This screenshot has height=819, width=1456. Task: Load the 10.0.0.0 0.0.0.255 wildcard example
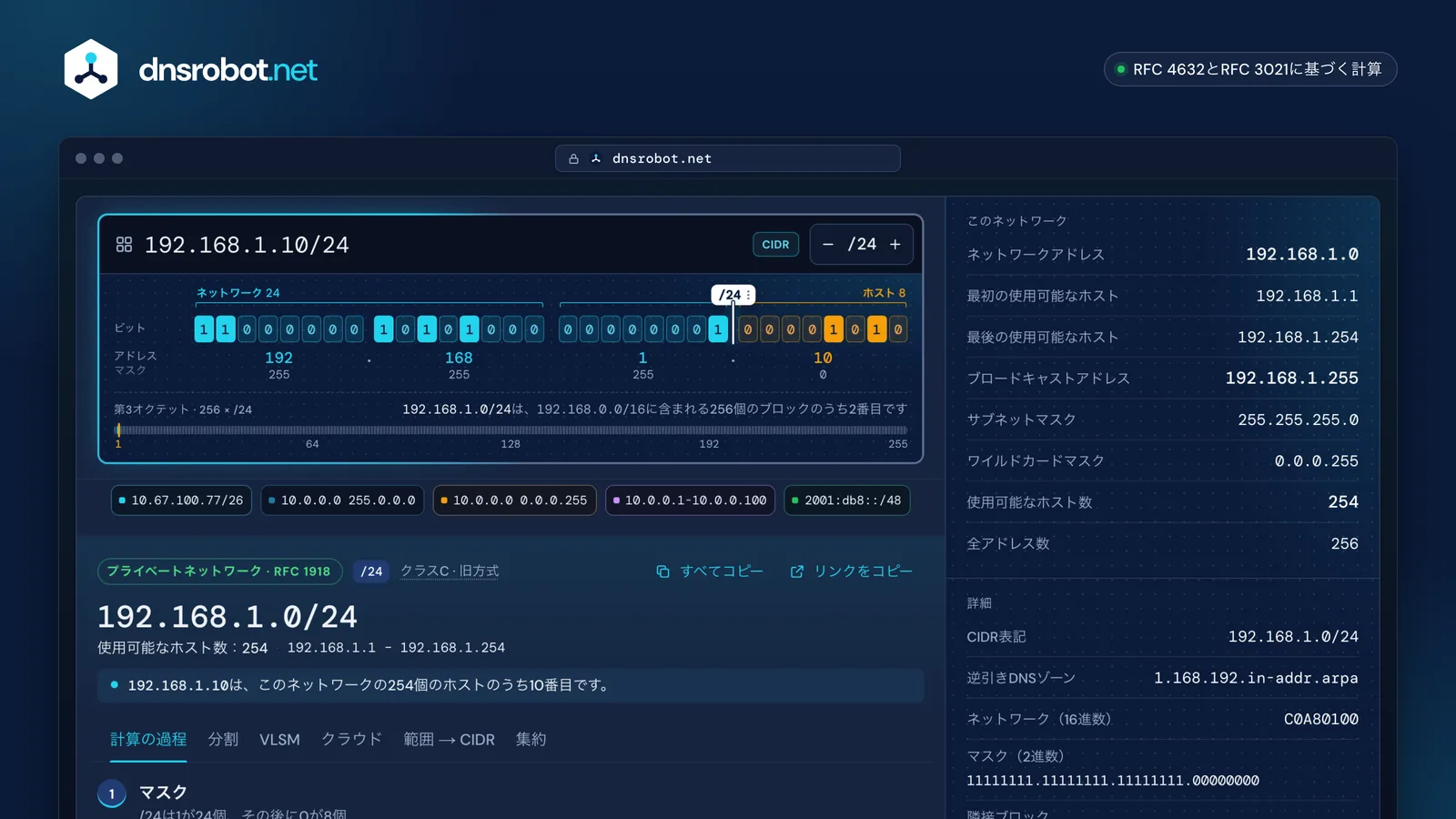point(514,500)
